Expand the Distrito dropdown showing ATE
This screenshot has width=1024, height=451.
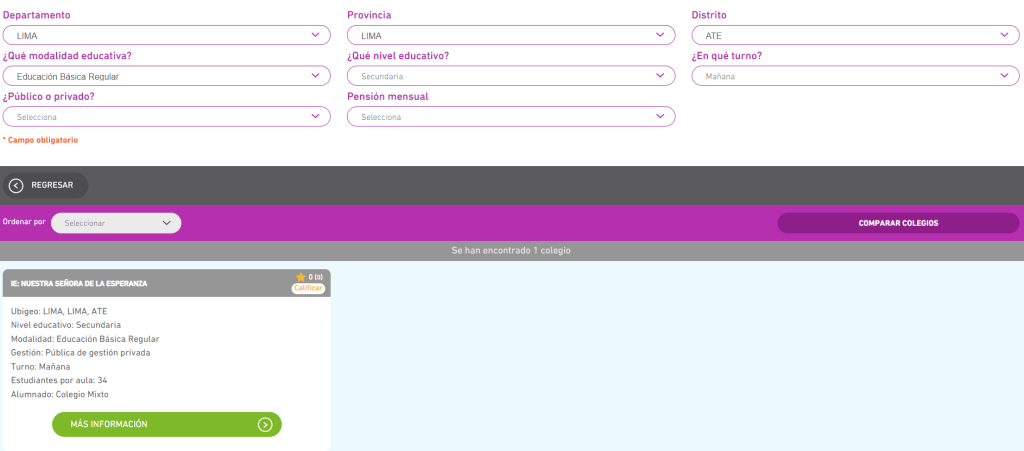(x=855, y=35)
